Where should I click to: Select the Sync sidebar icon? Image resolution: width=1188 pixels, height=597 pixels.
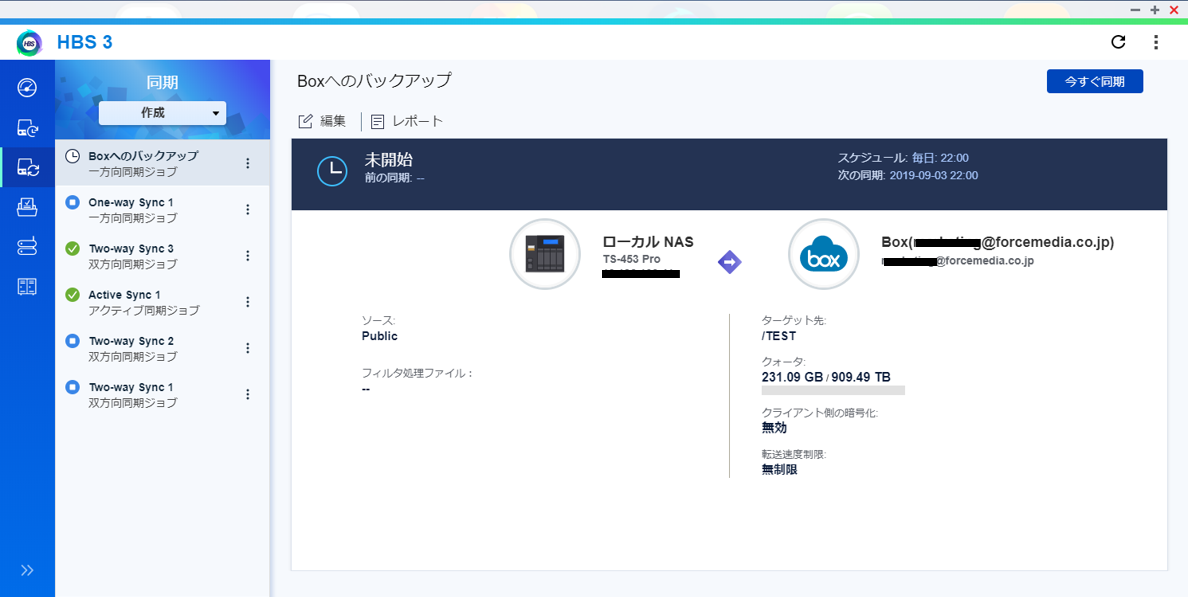click(x=27, y=167)
